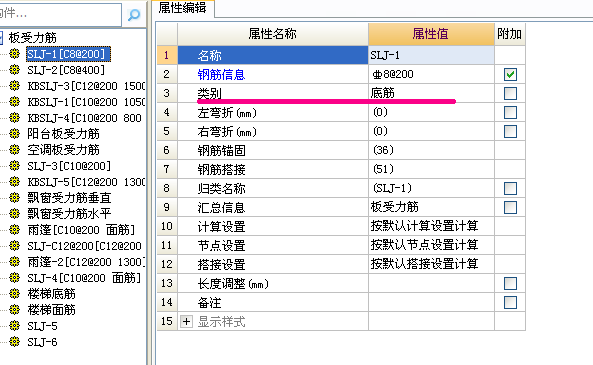
Task: Click gear icon beside KBSLJ-5[C12@200
Action: (x=14, y=182)
